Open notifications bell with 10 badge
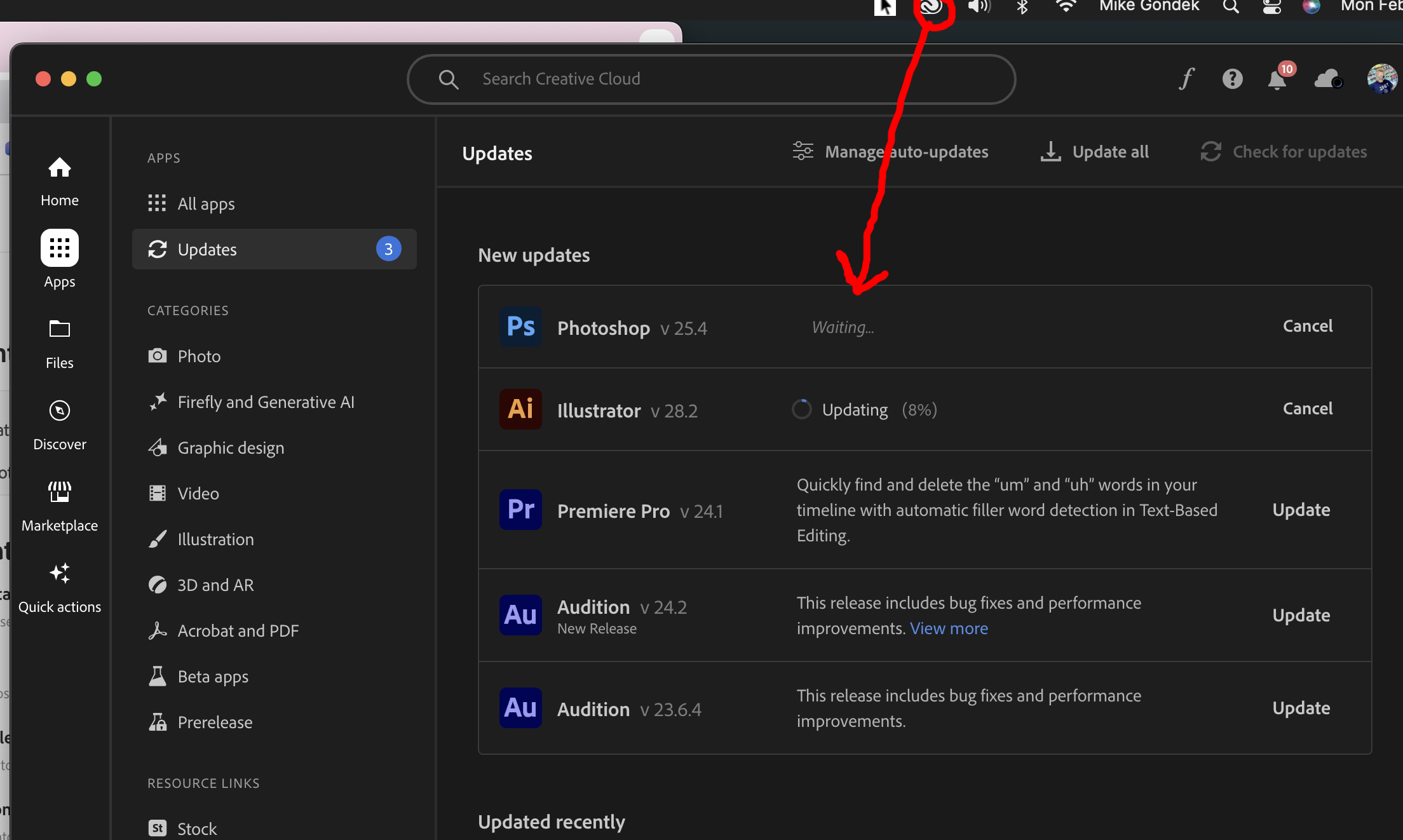Image resolution: width=1403 pixels, height=840 pixels. coord(1277,79)
